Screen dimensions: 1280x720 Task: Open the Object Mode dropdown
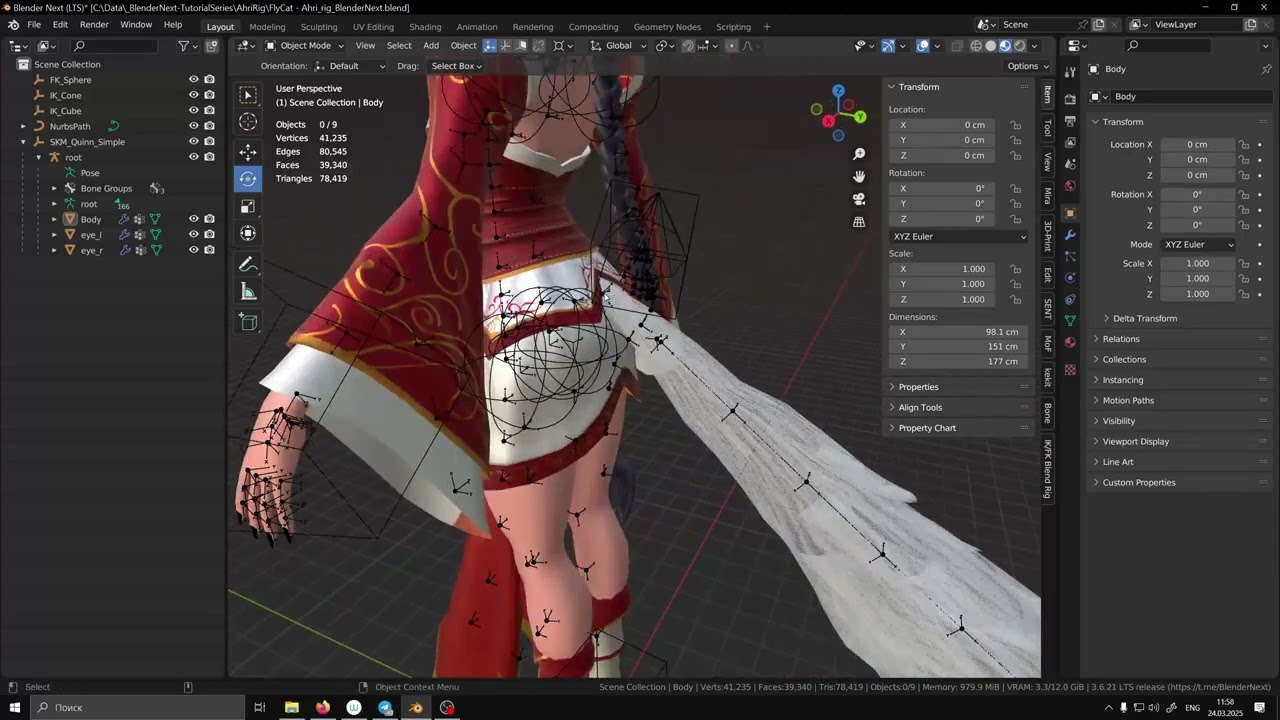[304, 45]
